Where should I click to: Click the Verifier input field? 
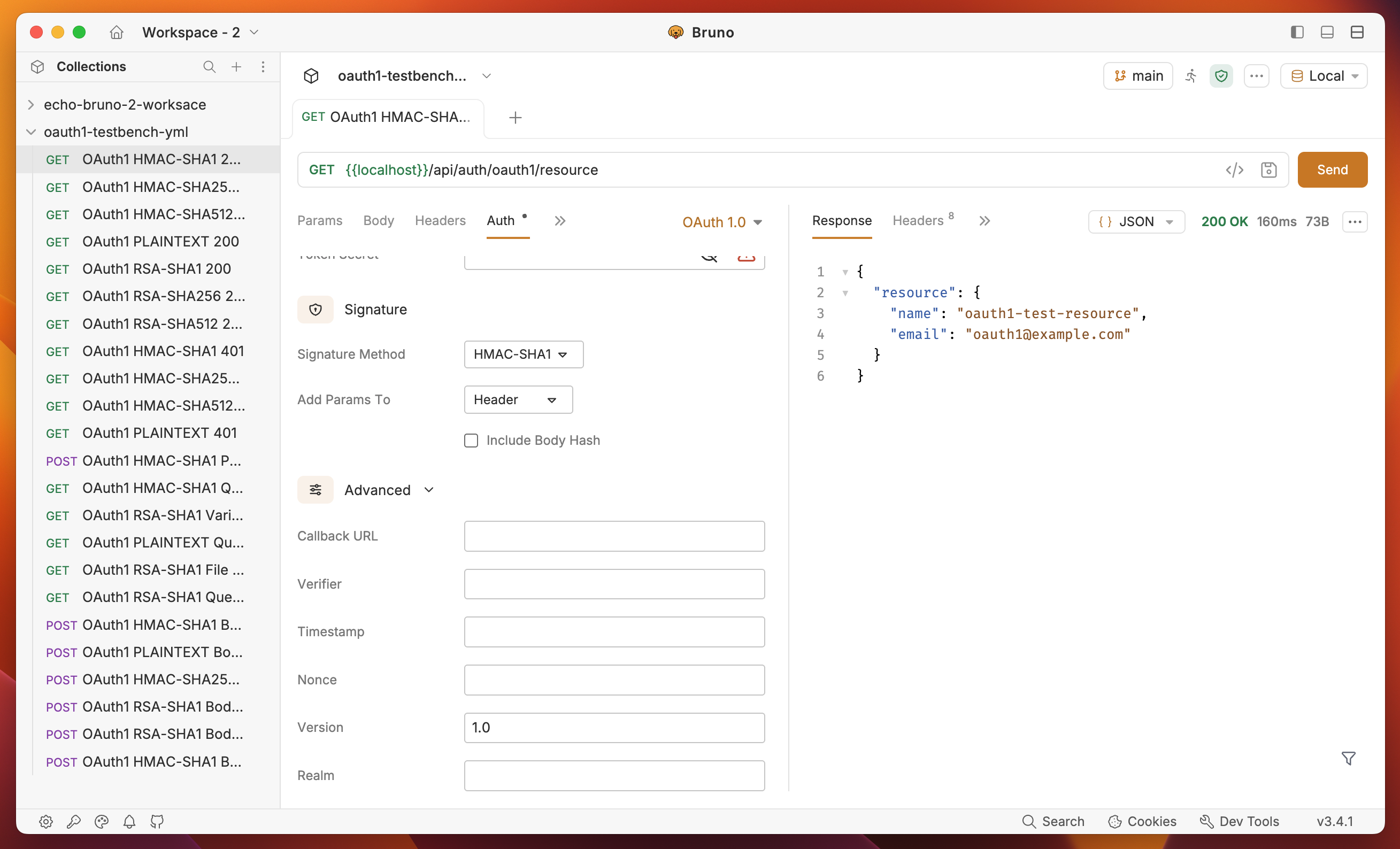[614, 584]
